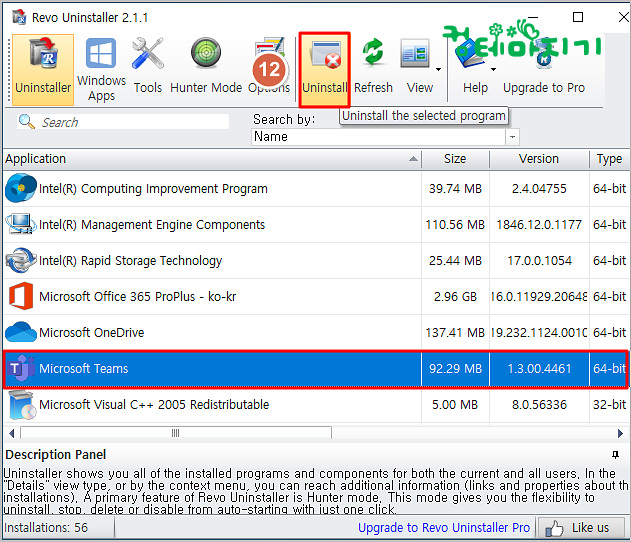Screen dimensions: 631x542
Task: Sort by the Version column header
Action: (x=539, y=159)
